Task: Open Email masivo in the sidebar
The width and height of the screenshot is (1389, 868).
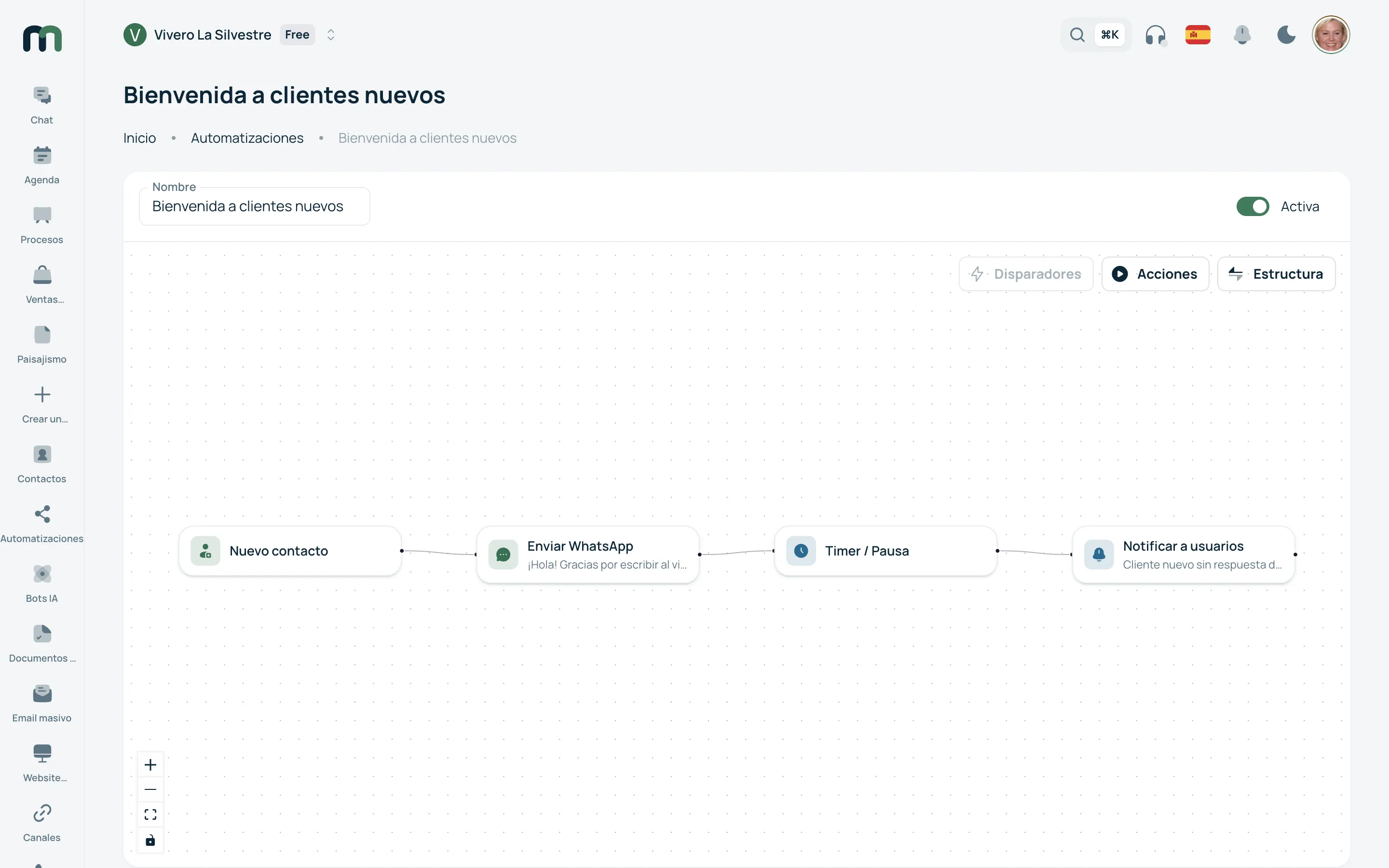Action: coord(42,703)
